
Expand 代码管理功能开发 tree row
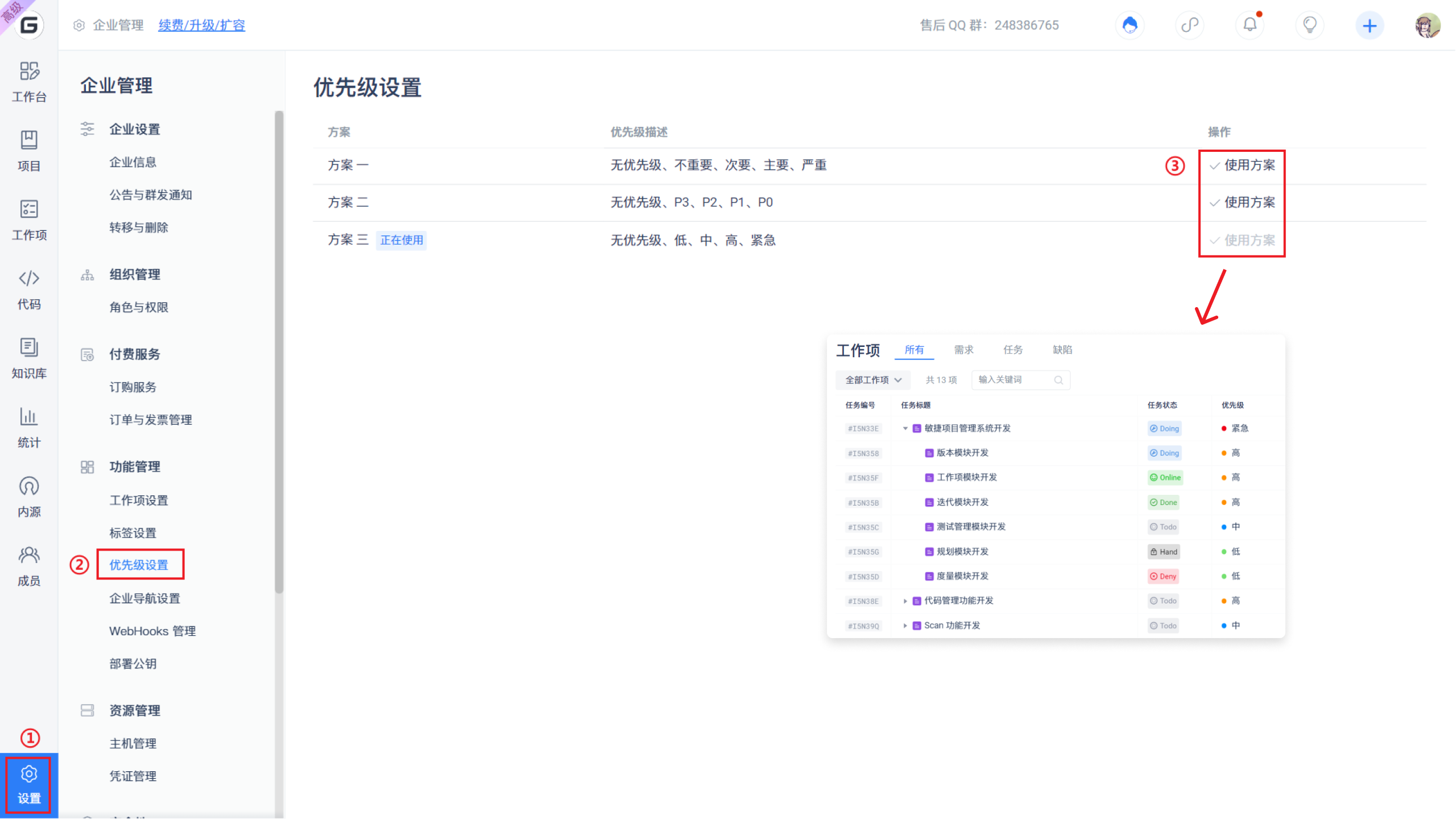905,601
